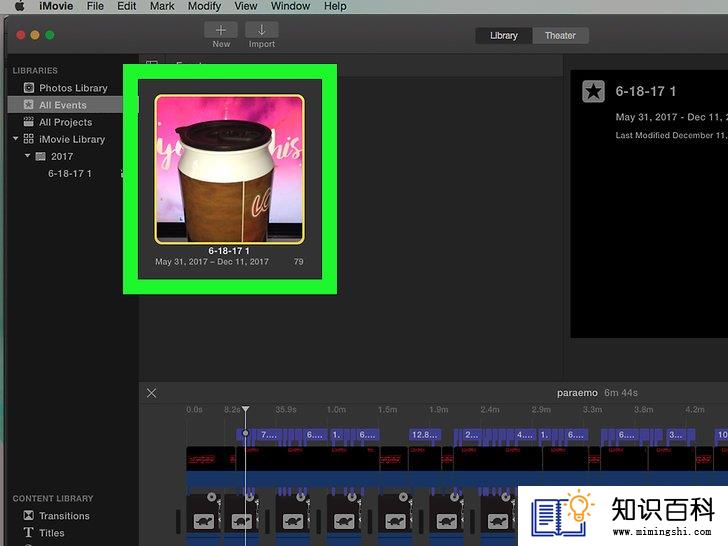The width and height of the screenshot is (728, 546).
Task: Select All Projects in the sidebar
Action: pos(65,122)
